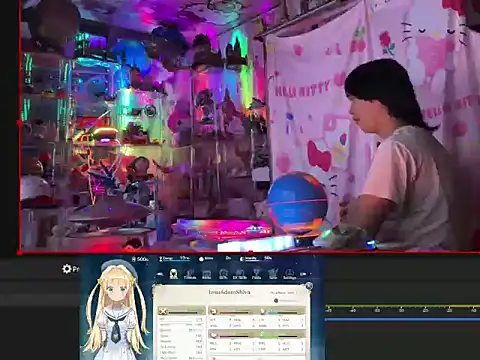This screenshot has width=480, height=360.
Task: Click the slider knob under player name
Action: [x=276, y=301]
